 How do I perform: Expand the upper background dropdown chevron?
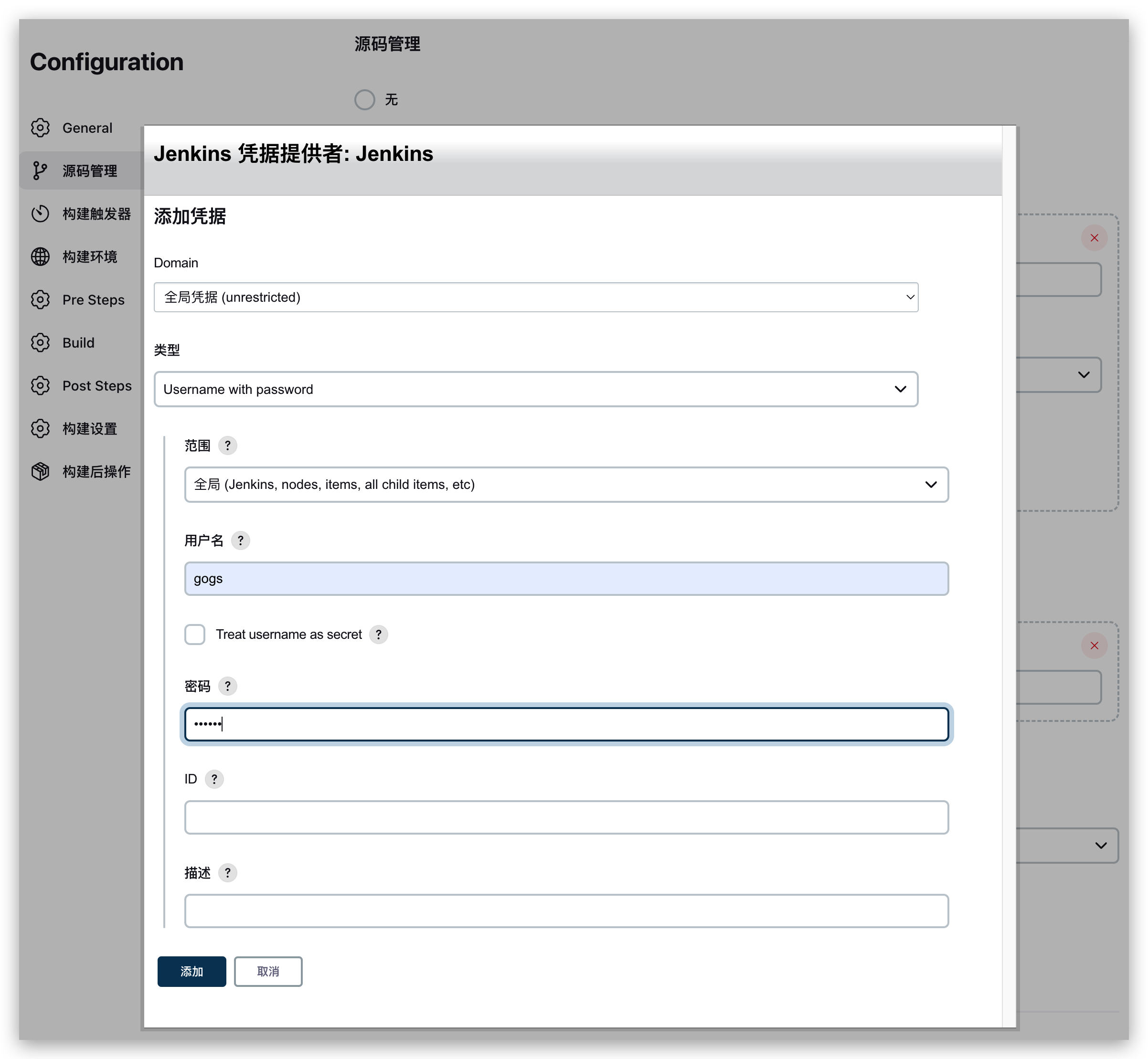[1083, 375]
